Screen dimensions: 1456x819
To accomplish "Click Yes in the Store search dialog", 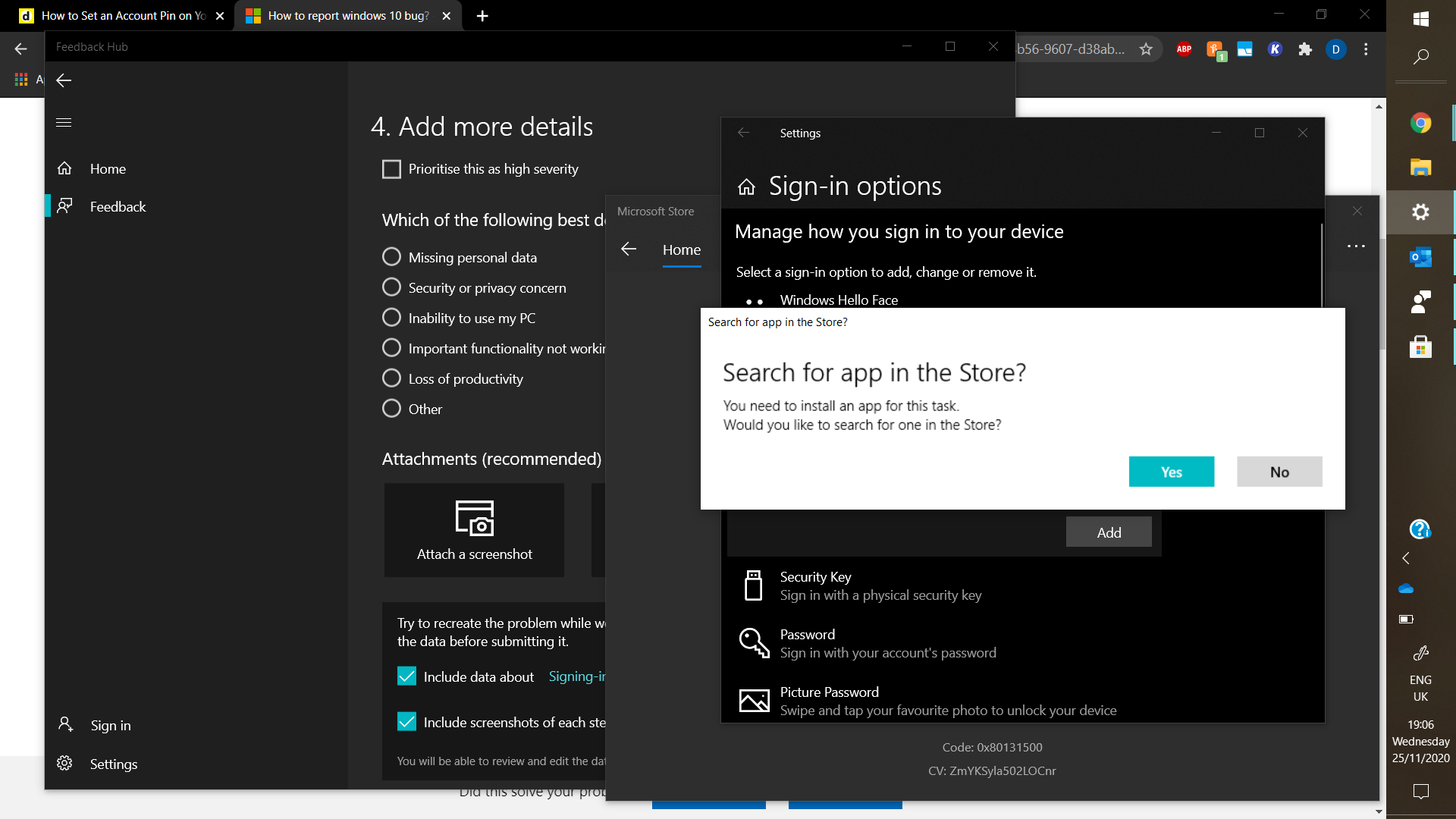I will point(1171,472).
